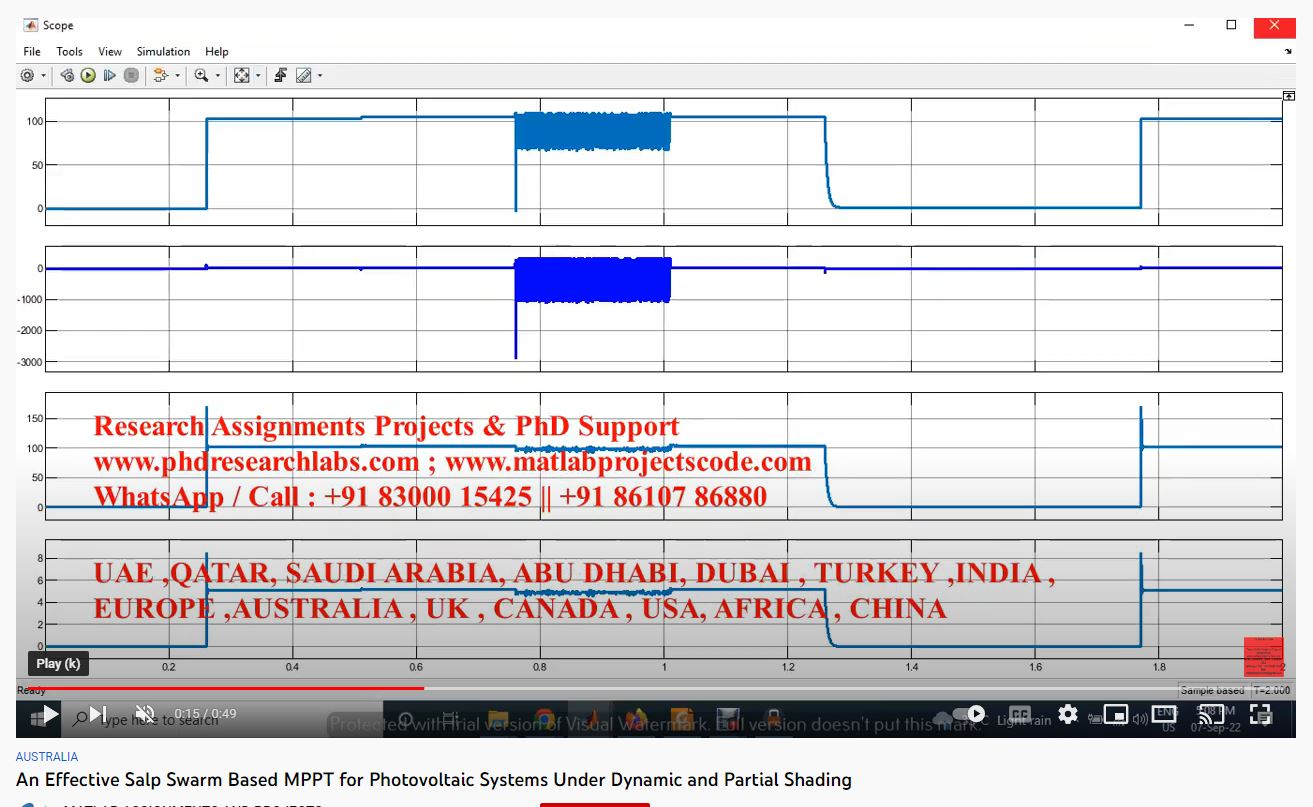Open the Tools menu
The height and width of the screenshot is (807, 1313).
click(x=69, y=52)
